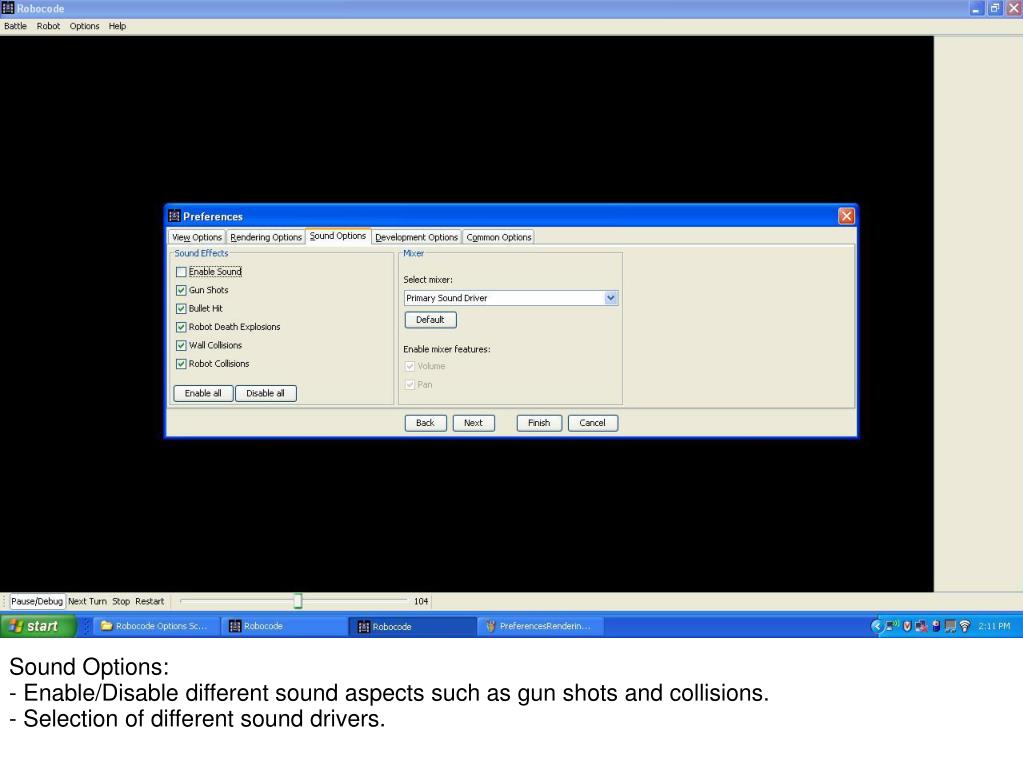Click the taskbar clock showing 2:11 PM
Screen dimensions: 1023x767
click(994, 626)
